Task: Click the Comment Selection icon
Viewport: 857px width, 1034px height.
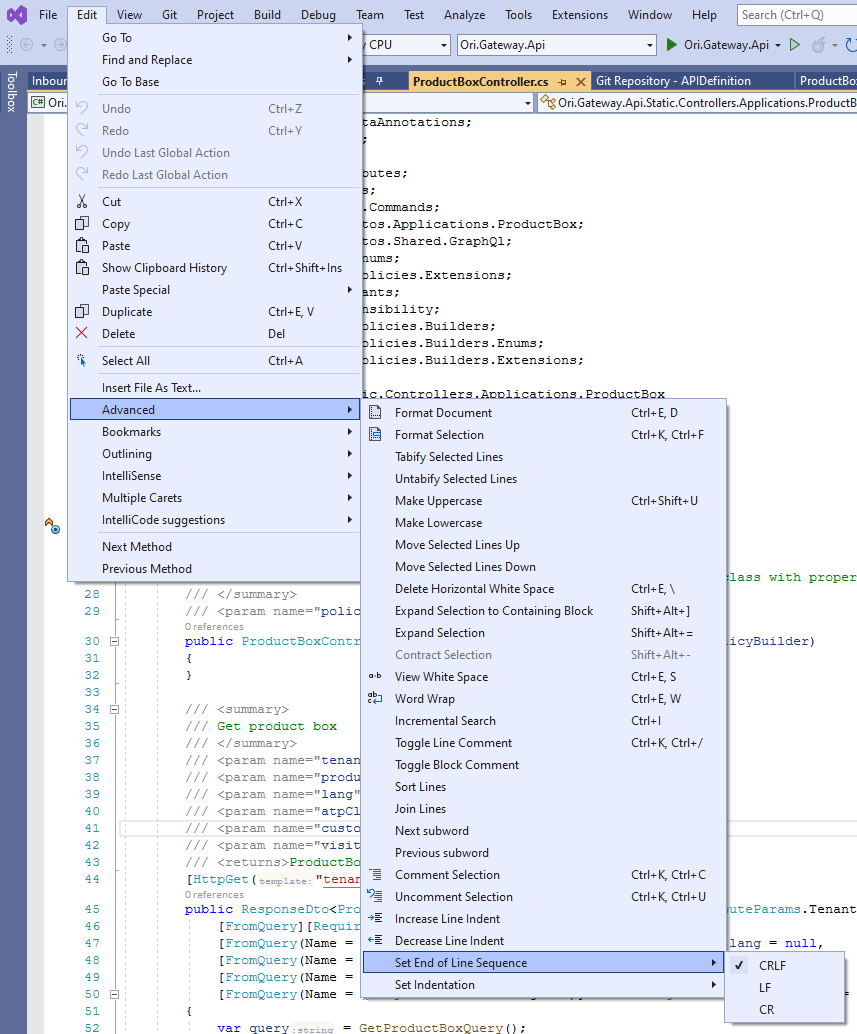Action: click(375, 874)
